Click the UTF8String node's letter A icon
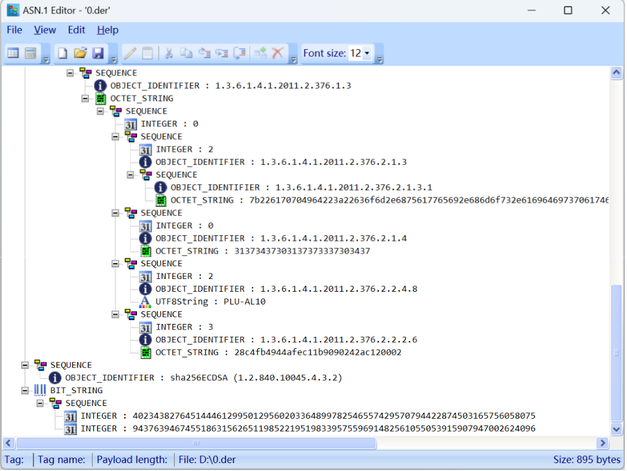Screen dimensions: 627x471 coord(145,301)
